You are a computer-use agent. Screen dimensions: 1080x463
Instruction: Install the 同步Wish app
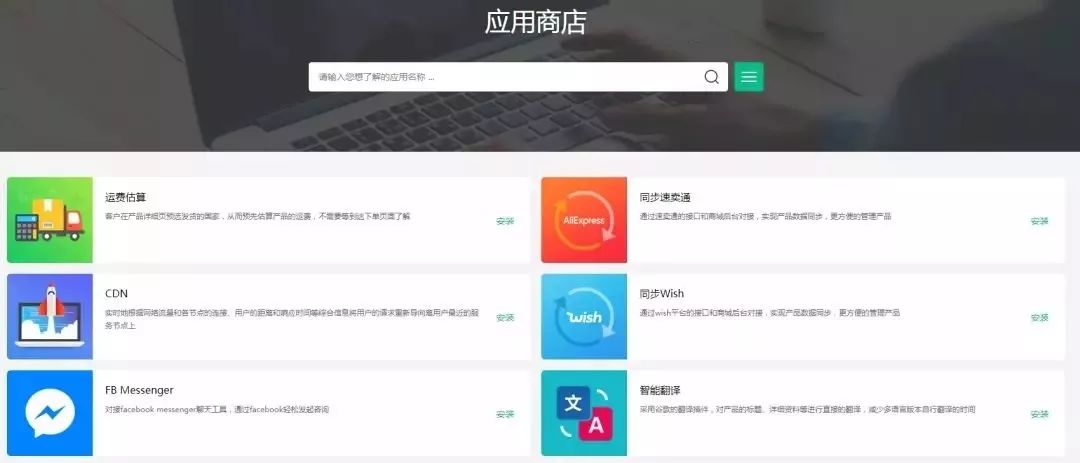(1039, 318)
